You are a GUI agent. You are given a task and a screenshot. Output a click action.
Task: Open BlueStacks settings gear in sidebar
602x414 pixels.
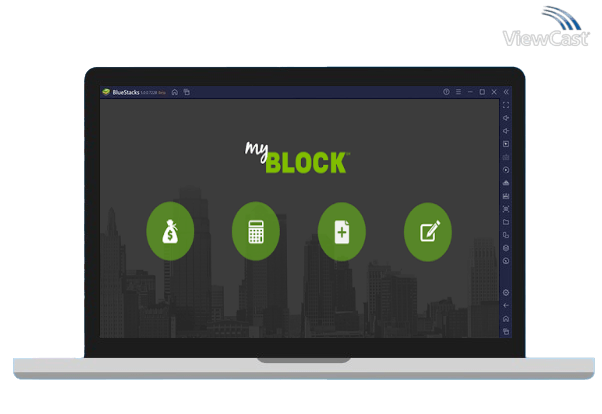[x=506, y=293]
